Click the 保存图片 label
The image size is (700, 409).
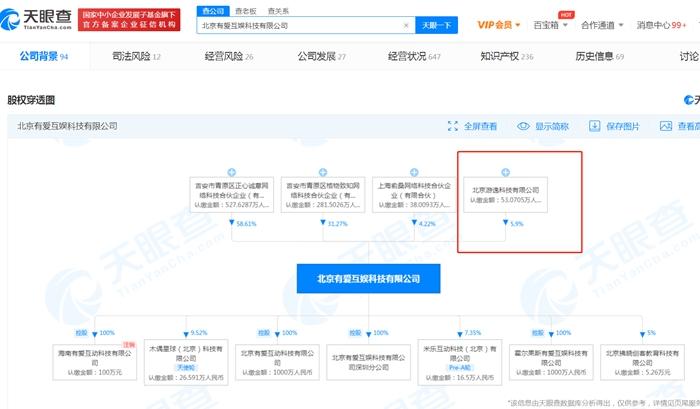[623, 126]
